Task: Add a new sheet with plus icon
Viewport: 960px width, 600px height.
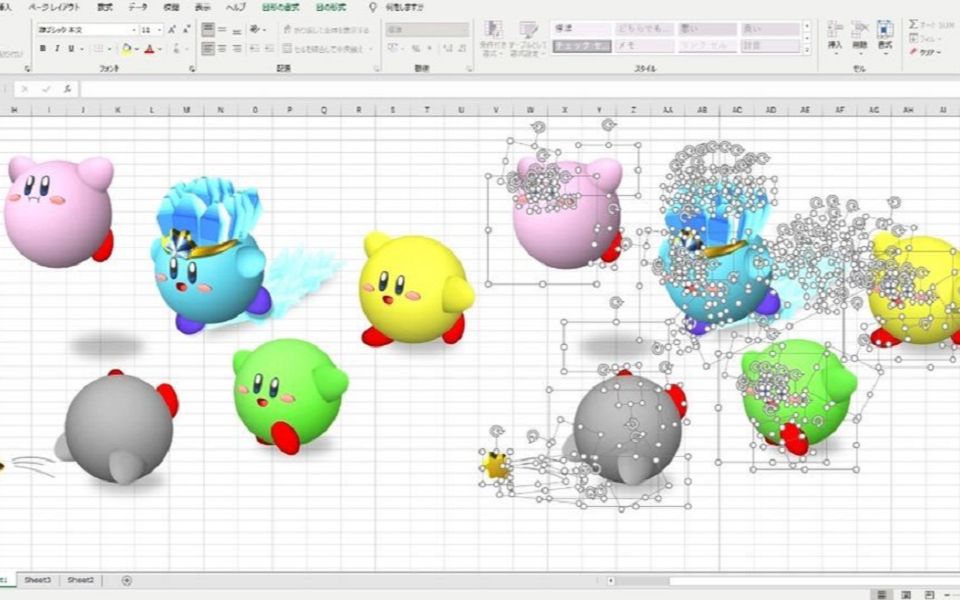Action: pos(126,580)
